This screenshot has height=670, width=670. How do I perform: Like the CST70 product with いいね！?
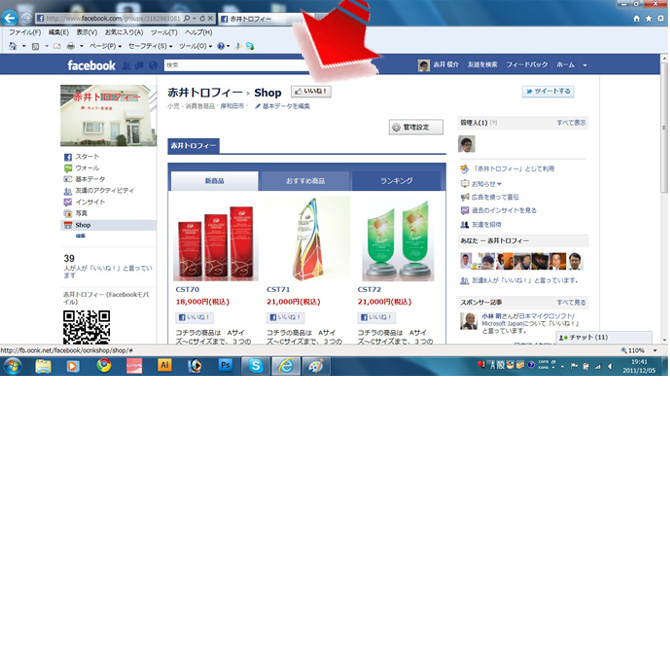tap(195, 317)
